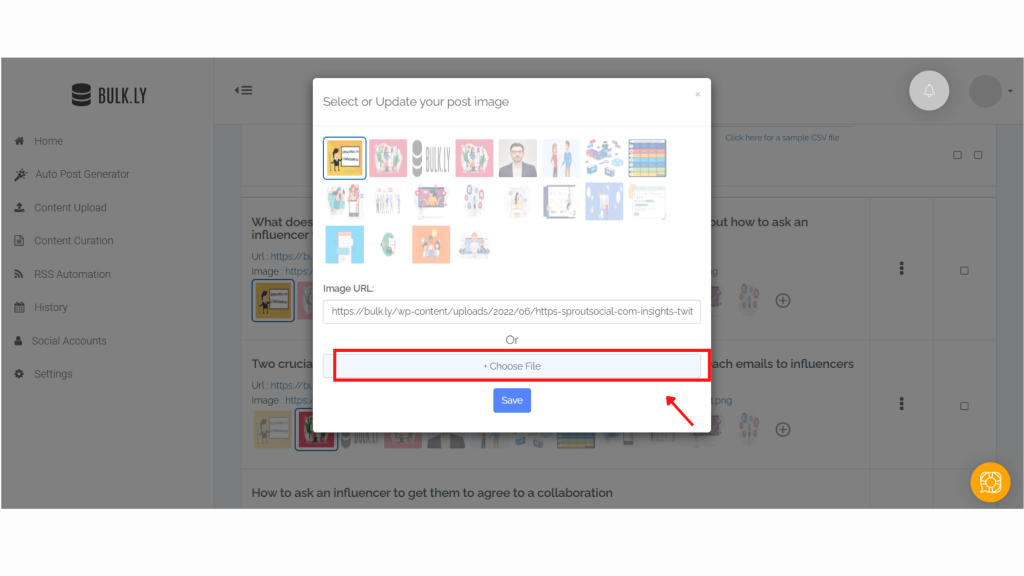Open the orange help lifebuoy icon
This screenshot has height=576, width=1024.
point(990,482)
